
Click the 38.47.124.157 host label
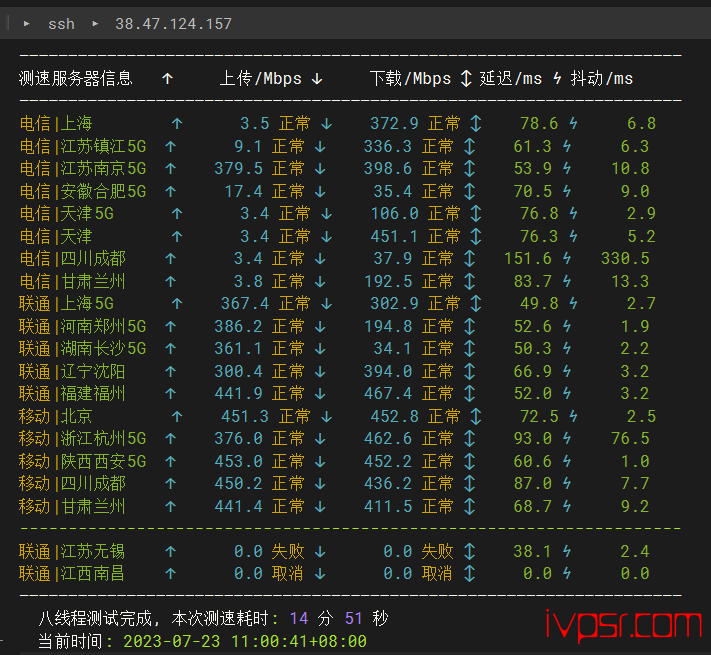pyautogui.click(x=174, y=24)
